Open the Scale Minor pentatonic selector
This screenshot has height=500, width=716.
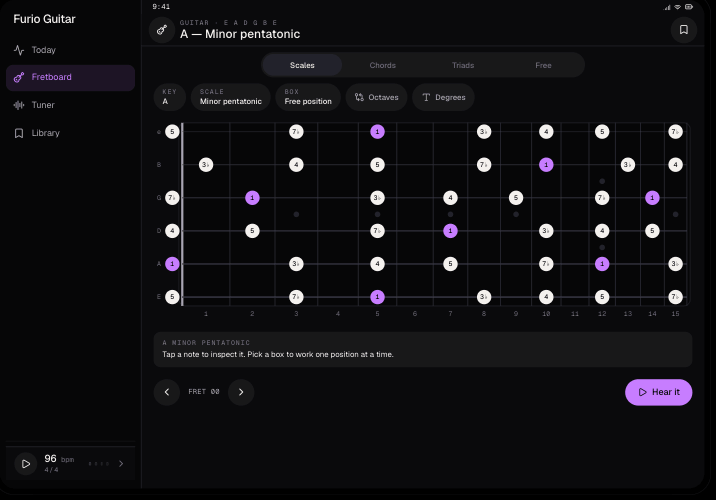pos(231,97)
